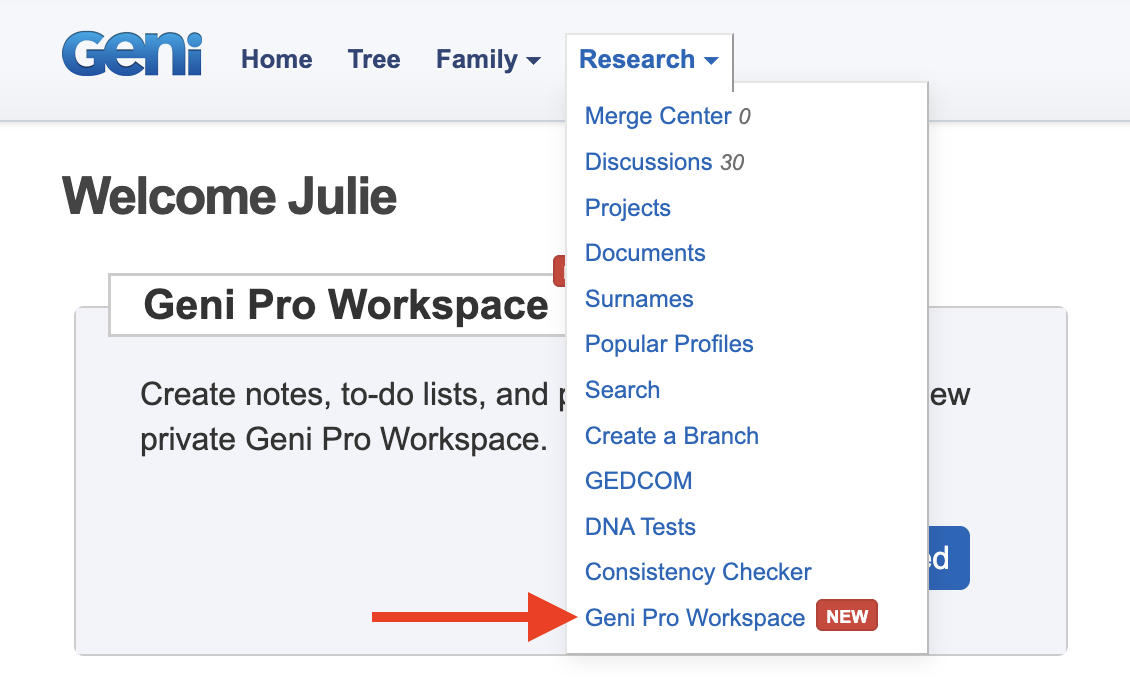1130x686 pixels.
Task: Click the Geni logo
Action: coord(131,56)
